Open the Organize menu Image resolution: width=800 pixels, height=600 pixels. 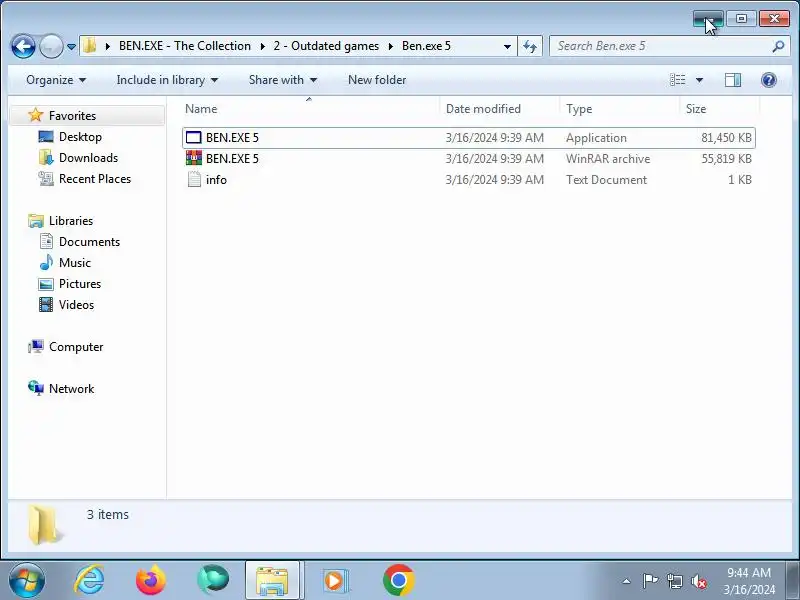[x=56, y=80]
